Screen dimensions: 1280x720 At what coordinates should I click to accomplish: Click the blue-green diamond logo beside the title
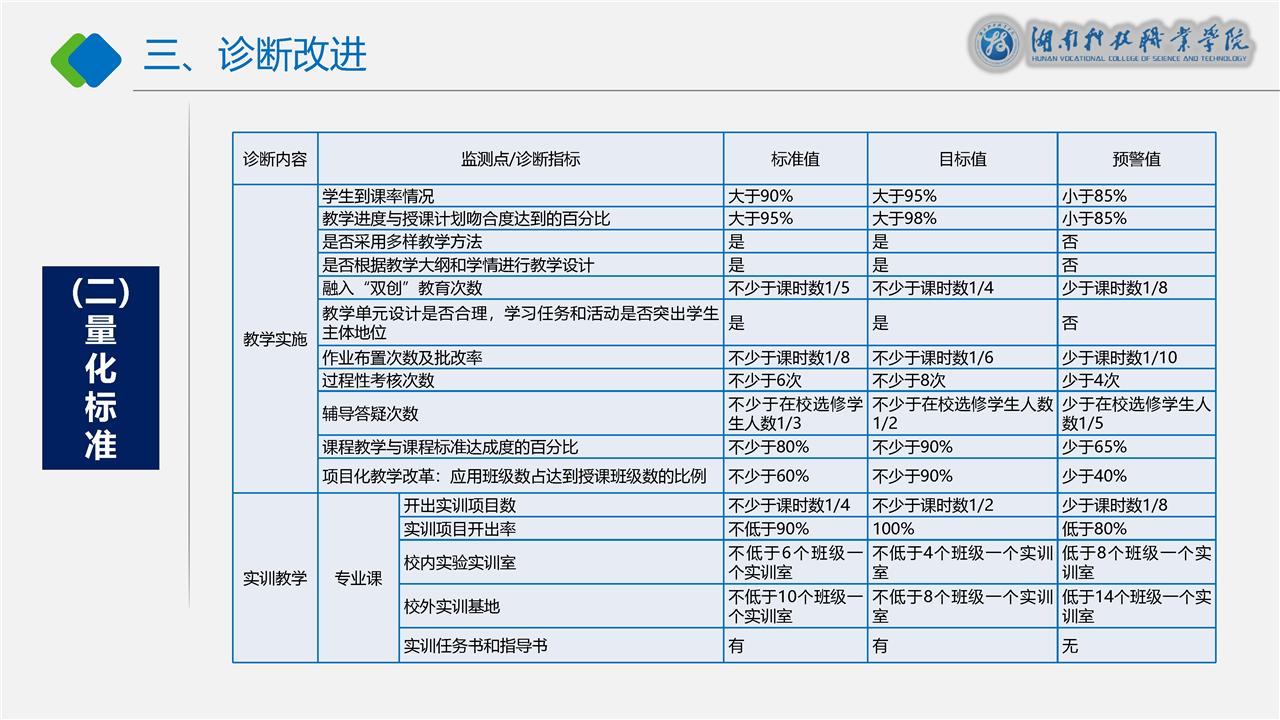pyautogui.click(x=86, y=58)
